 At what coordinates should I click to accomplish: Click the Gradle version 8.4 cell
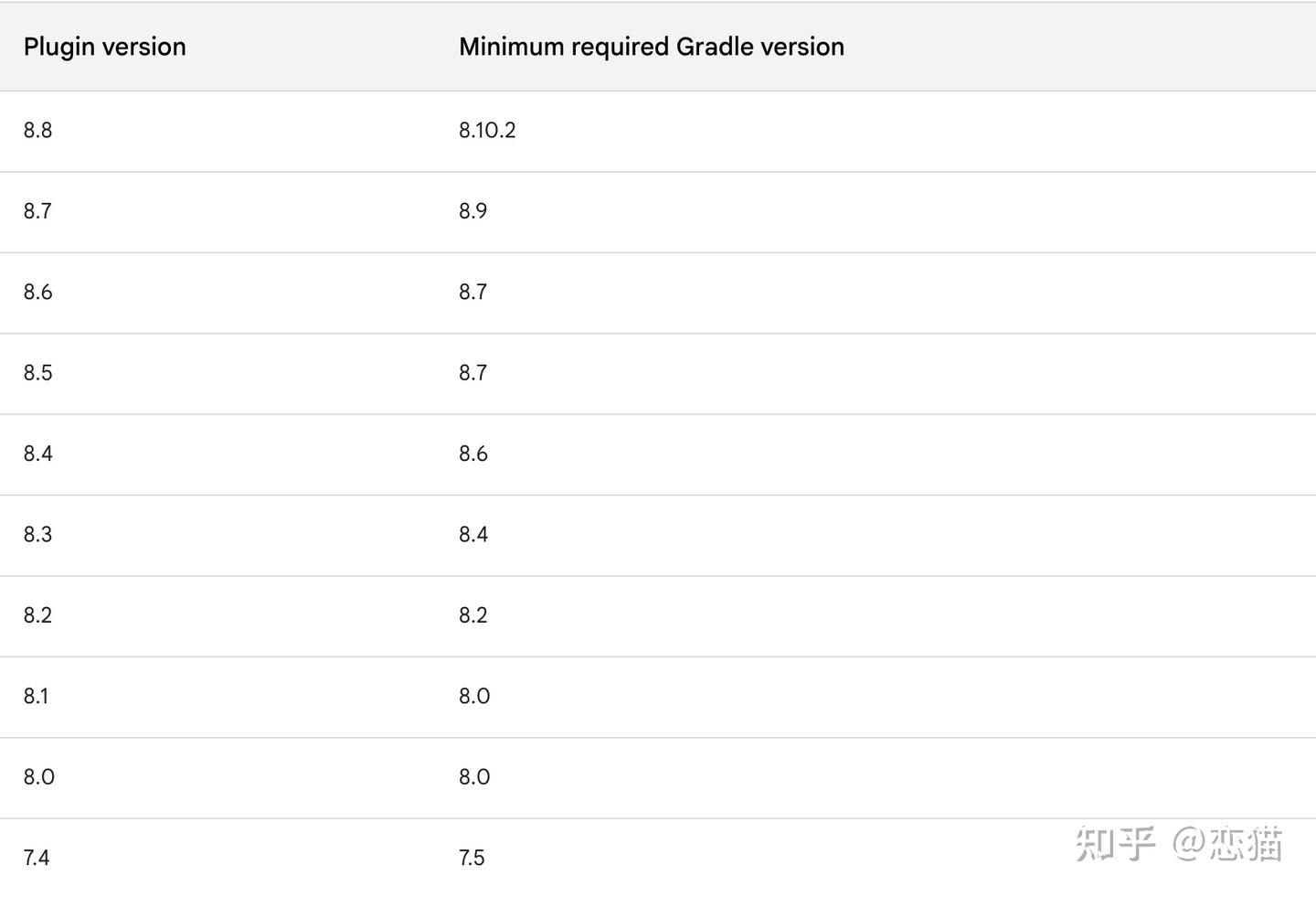click(473, 535)
